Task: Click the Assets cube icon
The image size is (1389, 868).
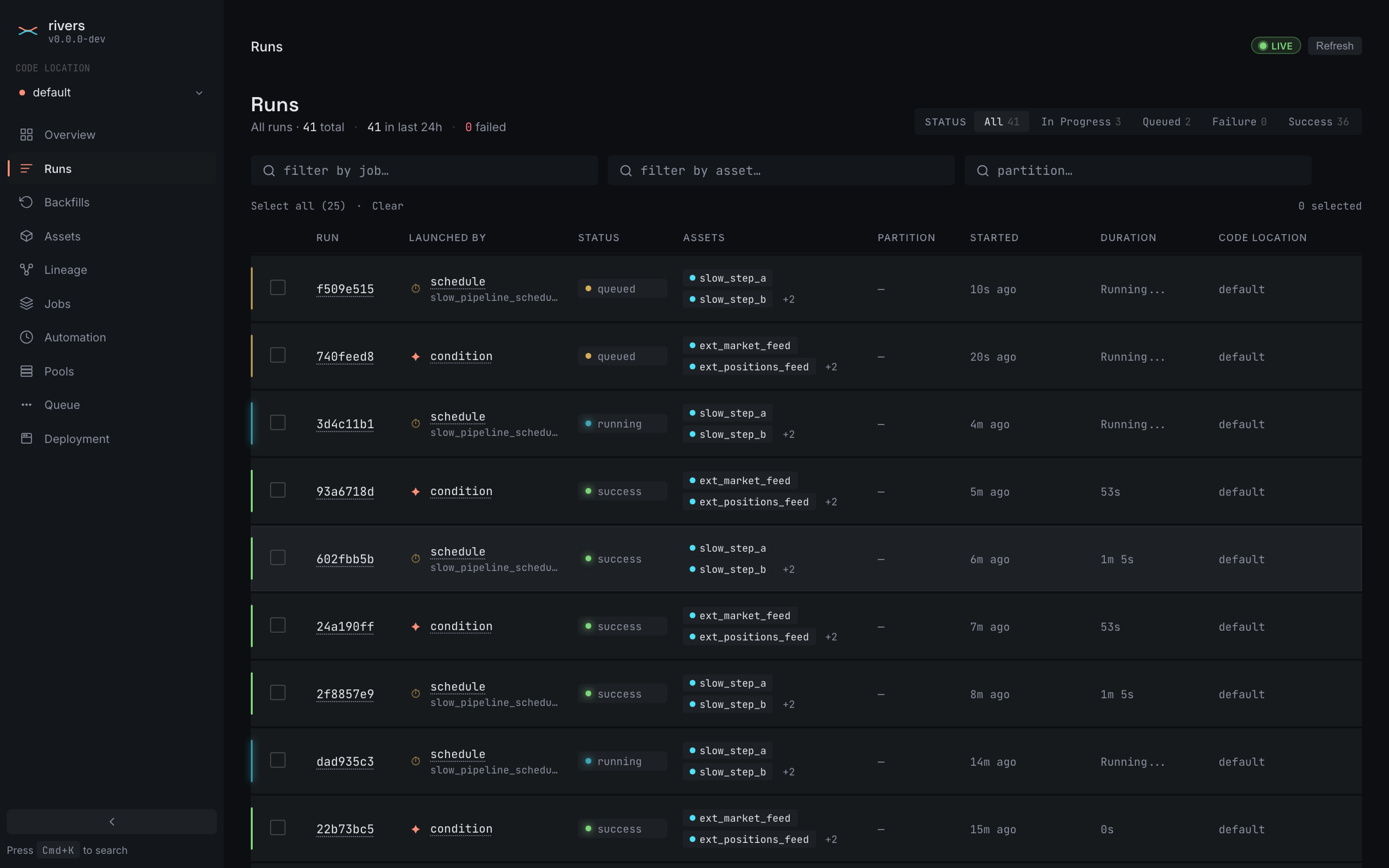Action: click(26, 236)
